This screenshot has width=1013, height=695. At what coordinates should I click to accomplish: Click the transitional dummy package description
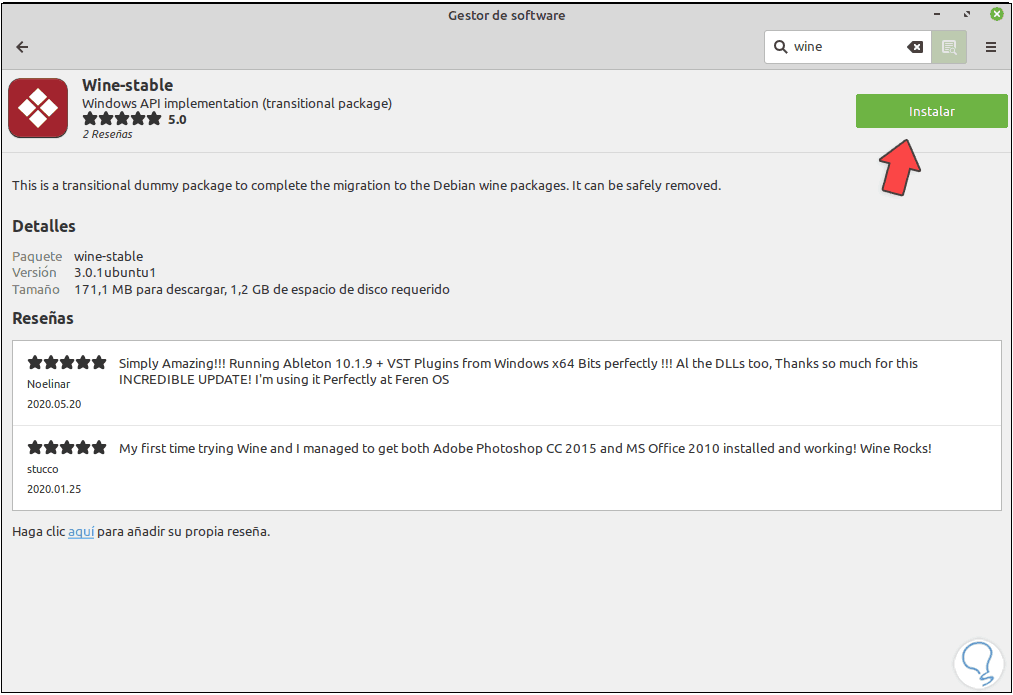[366, 186]
